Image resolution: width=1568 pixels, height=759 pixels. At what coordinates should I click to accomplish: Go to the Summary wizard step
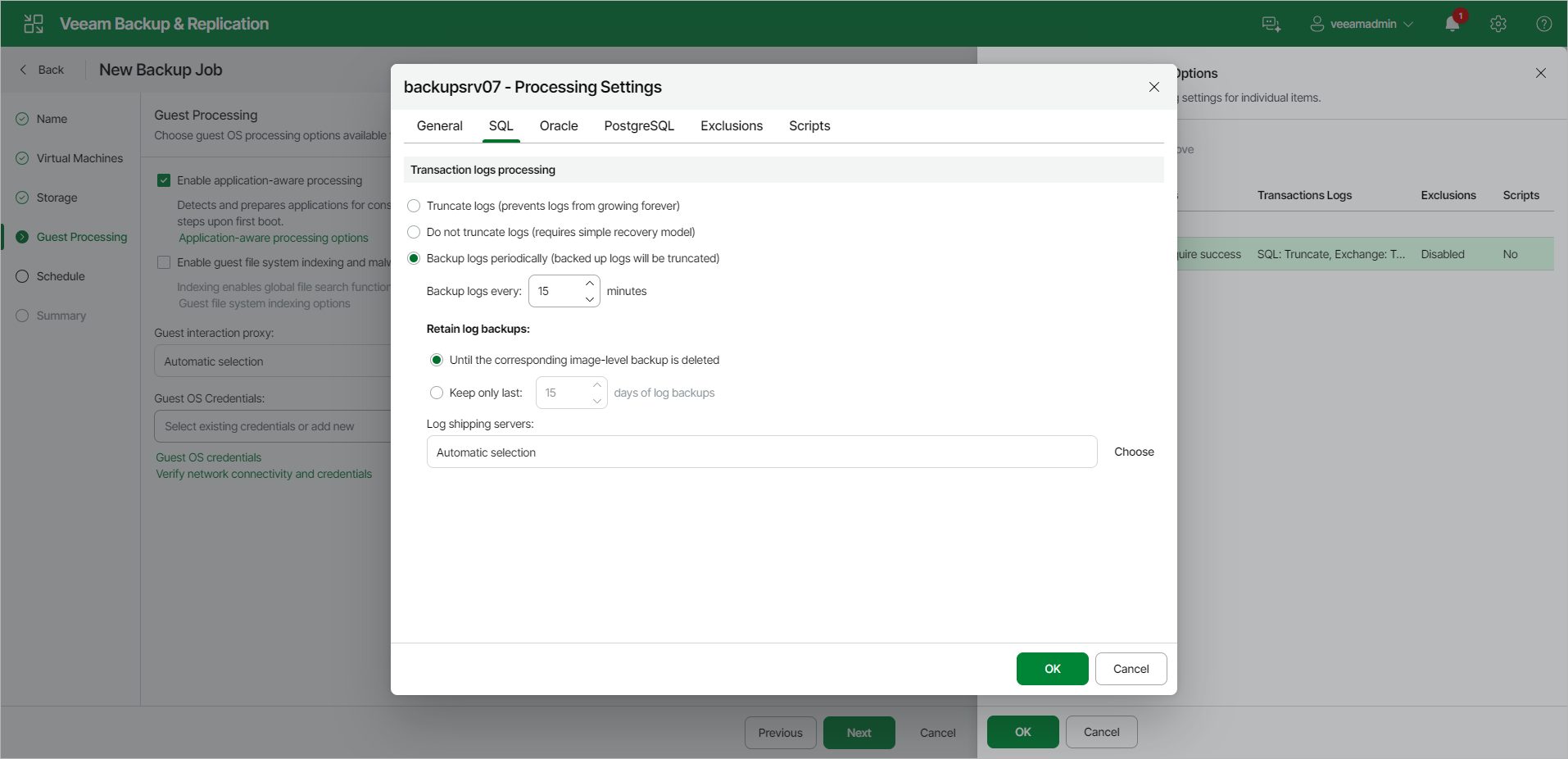pyautogui.click(x=61, y=316)
